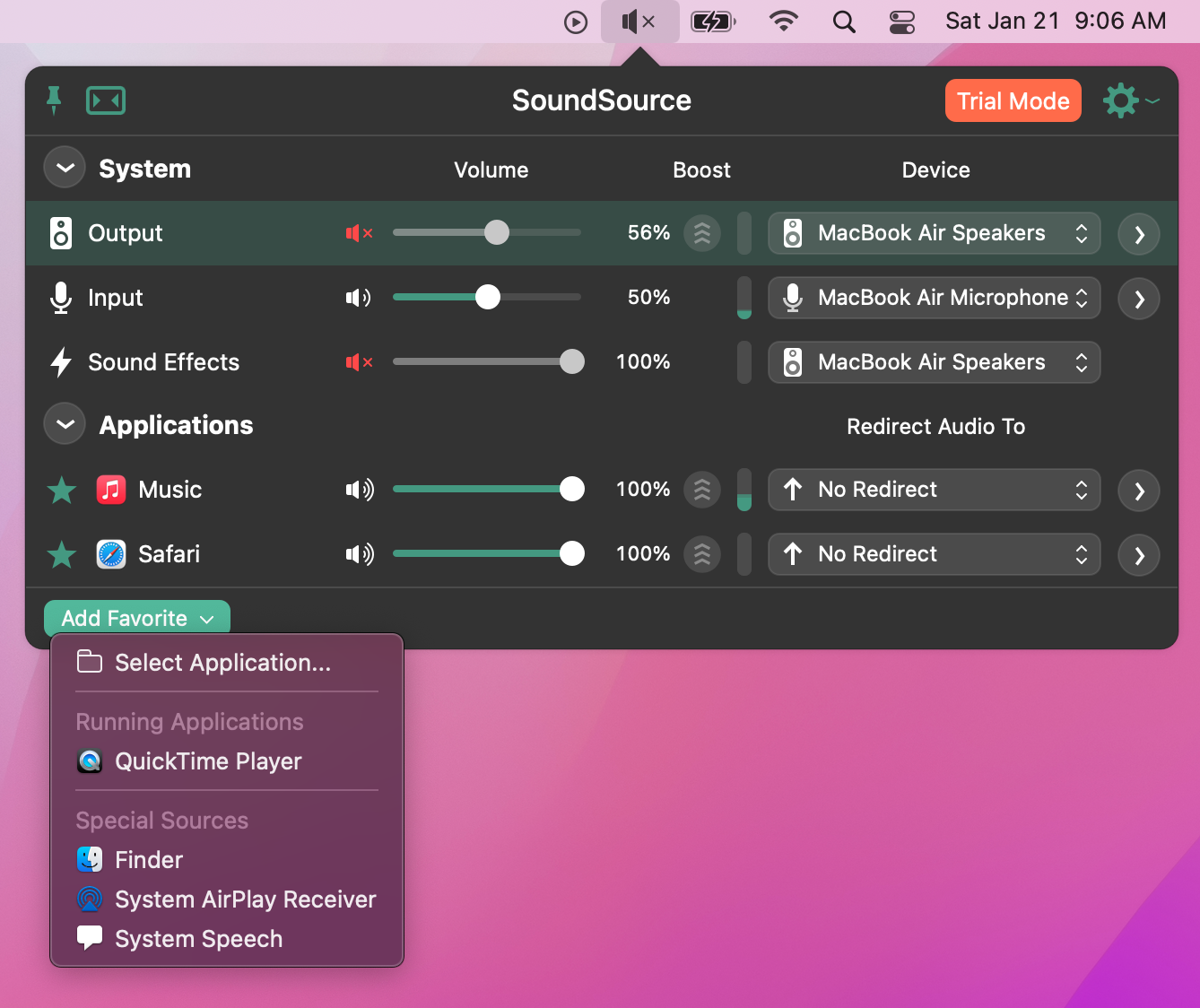
Task: Open the Wi-Fi menu
Action: click(x=784, y=22)
